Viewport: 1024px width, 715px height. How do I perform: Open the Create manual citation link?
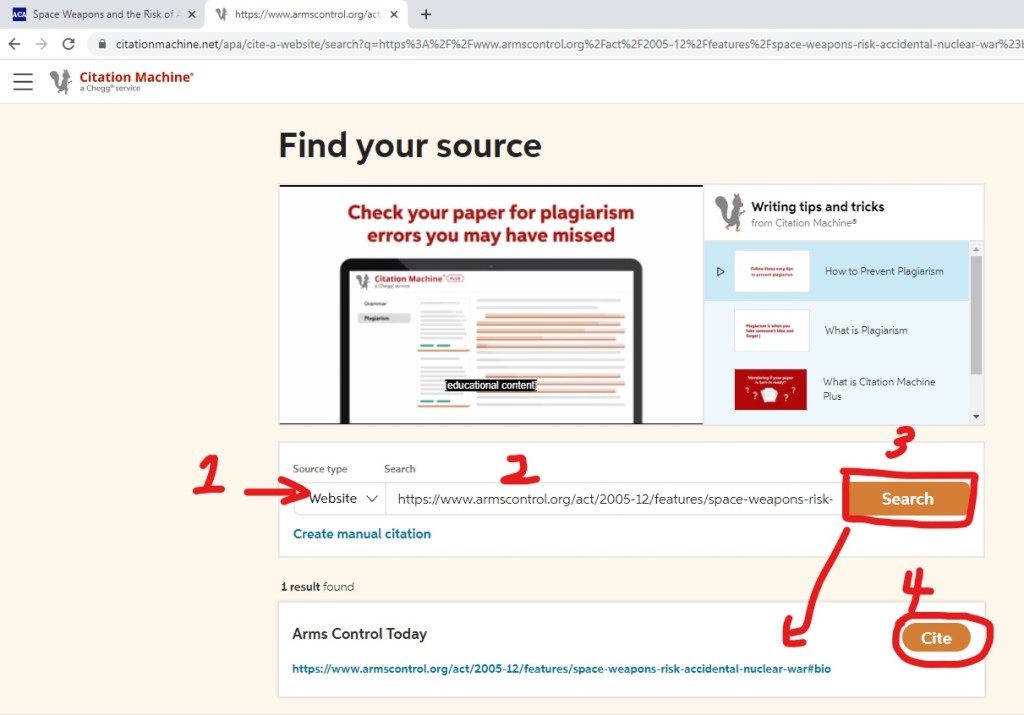pos(361,534)
